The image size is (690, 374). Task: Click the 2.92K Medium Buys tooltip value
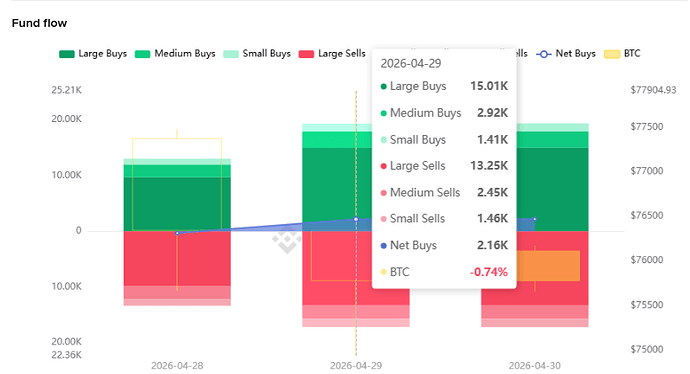tap(492, 113)
